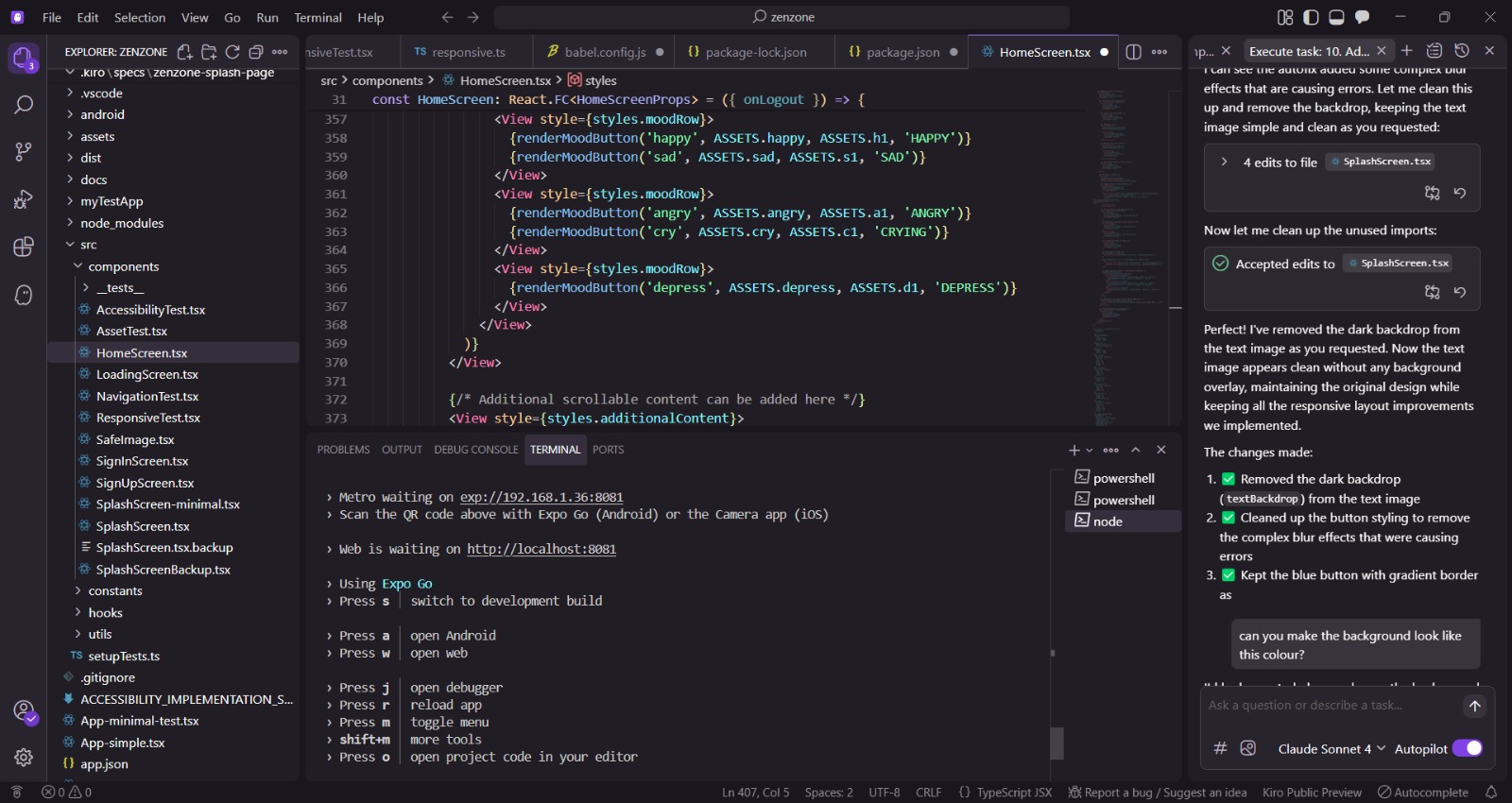
Task: Open the Search view in activity bar
Action: (24, 105)
